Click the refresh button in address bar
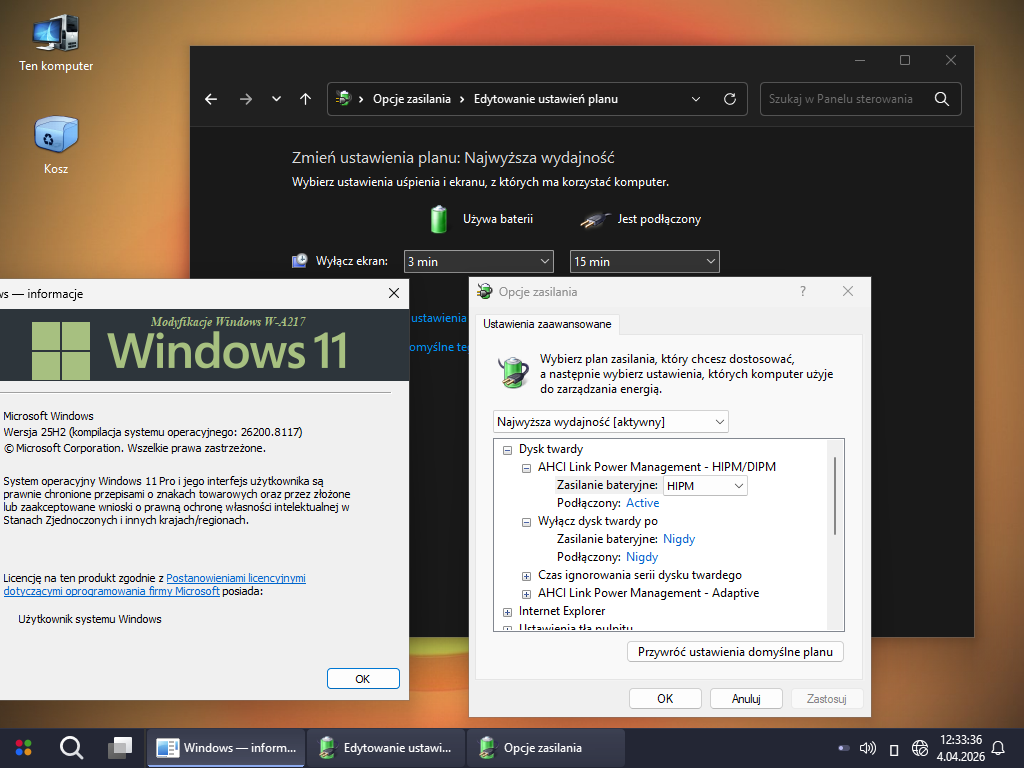The image size is (1024, 768). pyautogui.click(x=730, y=99)
